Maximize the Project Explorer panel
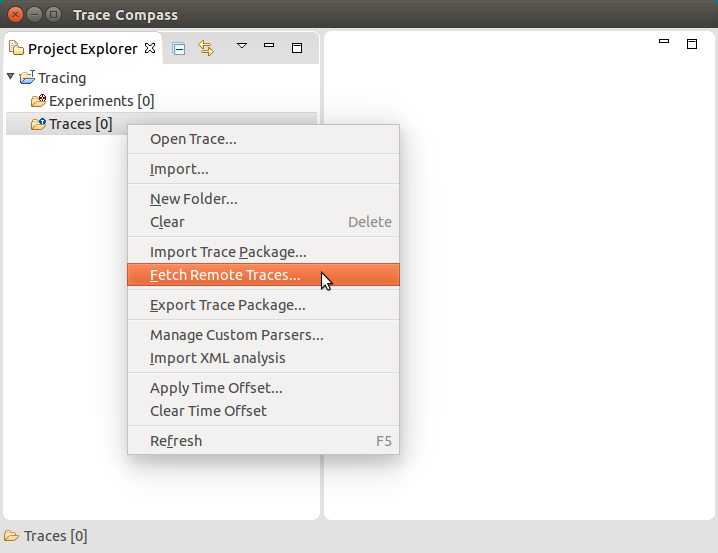 297,47
